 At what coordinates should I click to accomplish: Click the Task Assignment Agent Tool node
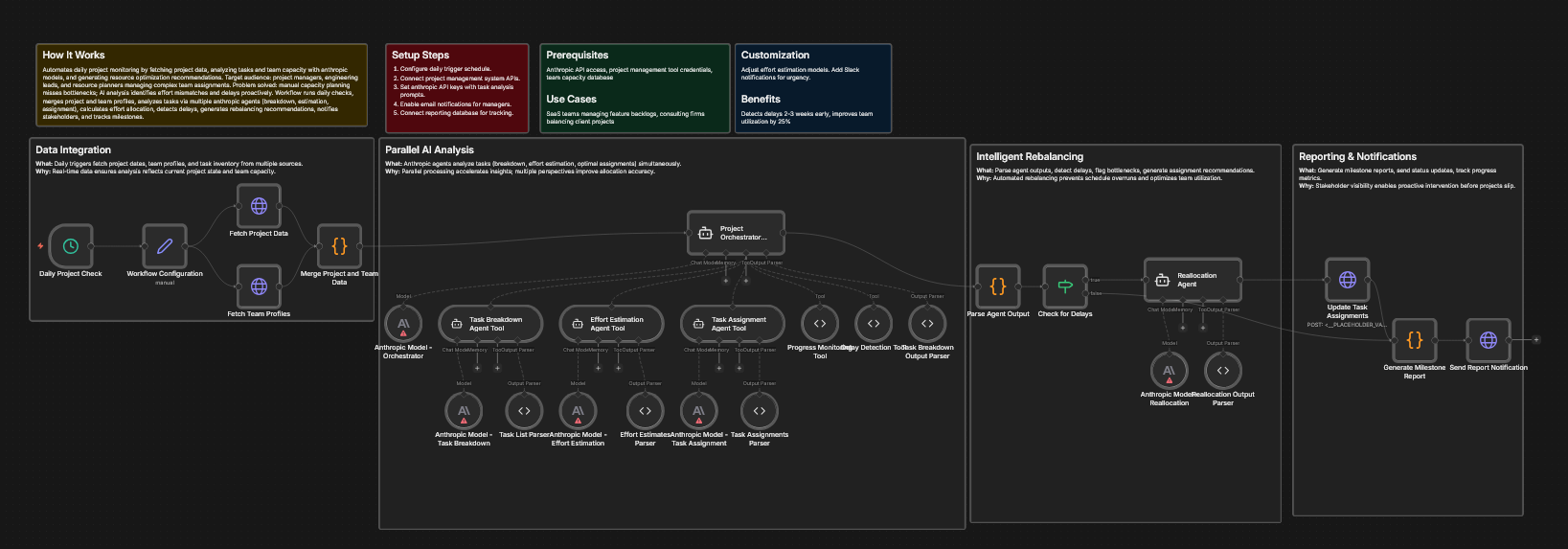click(x=733, y=324)
